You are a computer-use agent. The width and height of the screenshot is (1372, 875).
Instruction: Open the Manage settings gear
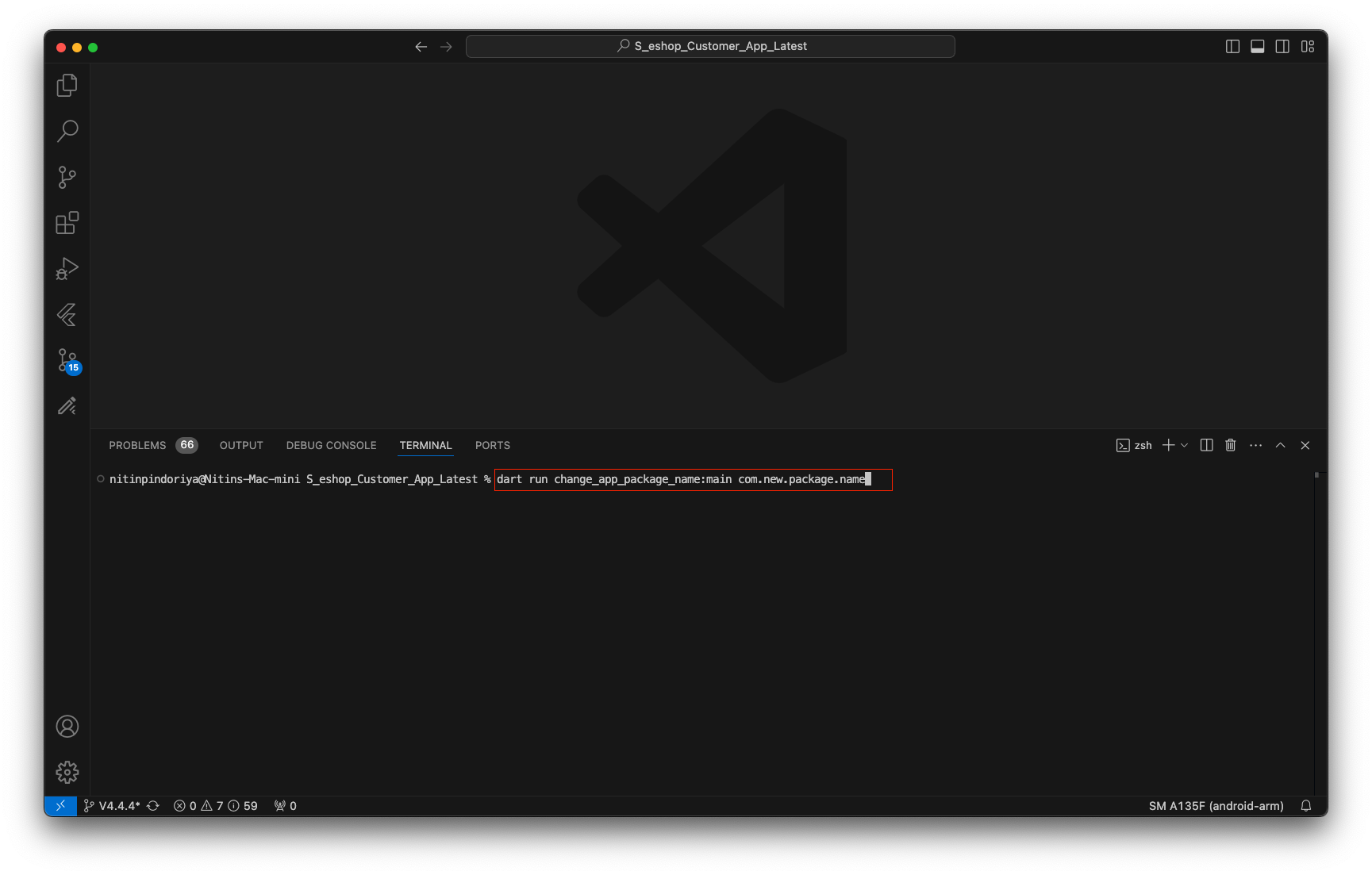pyautogui.click(x=67, y=773)
